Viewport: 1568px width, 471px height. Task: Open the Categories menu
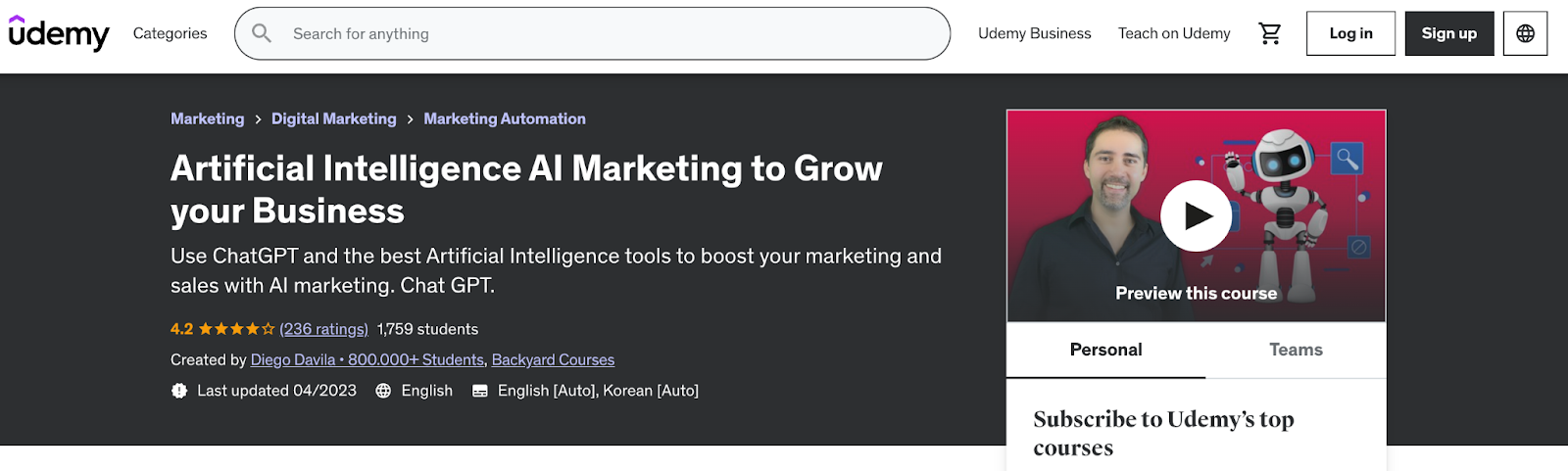point(170,33)
